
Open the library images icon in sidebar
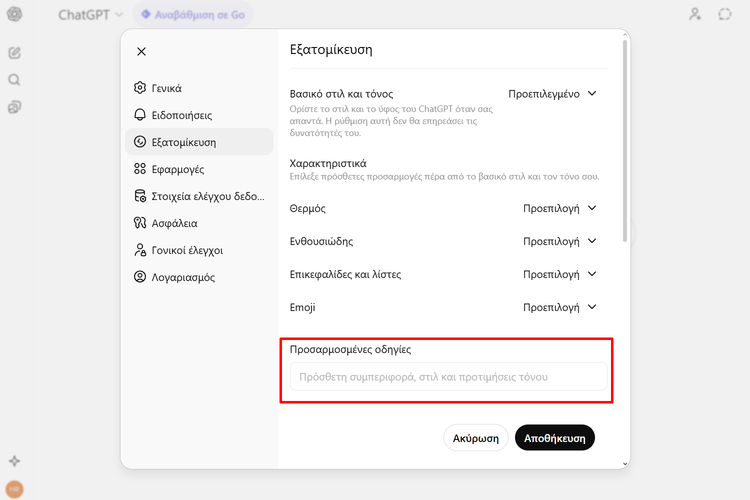point(14,107)
